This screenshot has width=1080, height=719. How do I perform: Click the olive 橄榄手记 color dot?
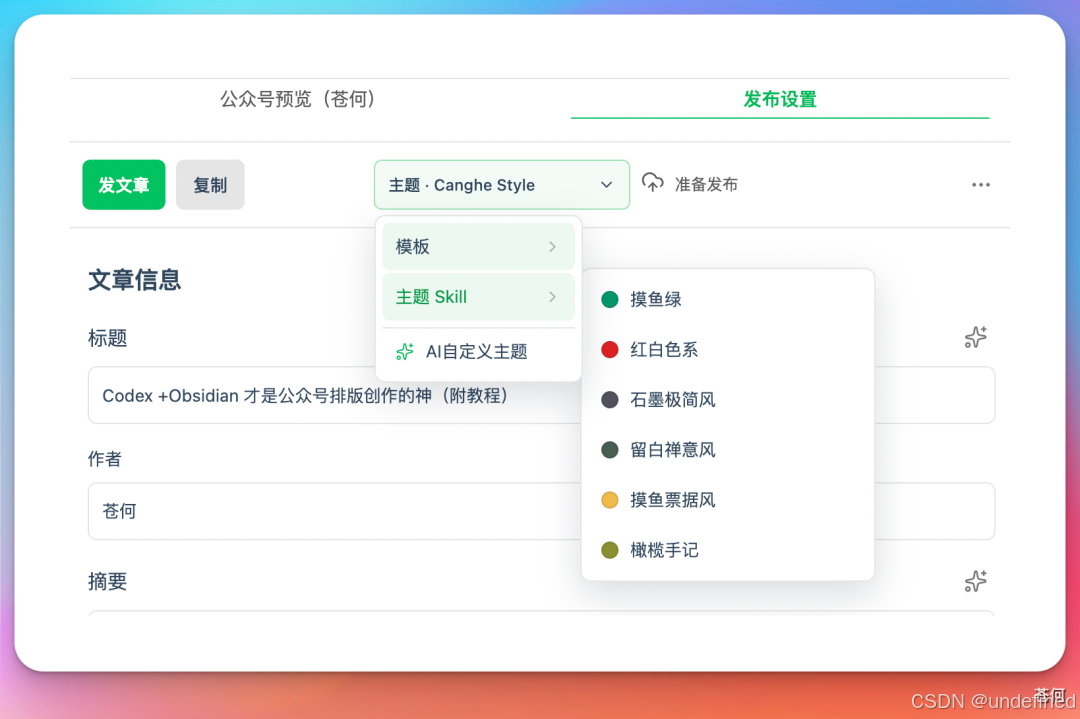(610, 550)
